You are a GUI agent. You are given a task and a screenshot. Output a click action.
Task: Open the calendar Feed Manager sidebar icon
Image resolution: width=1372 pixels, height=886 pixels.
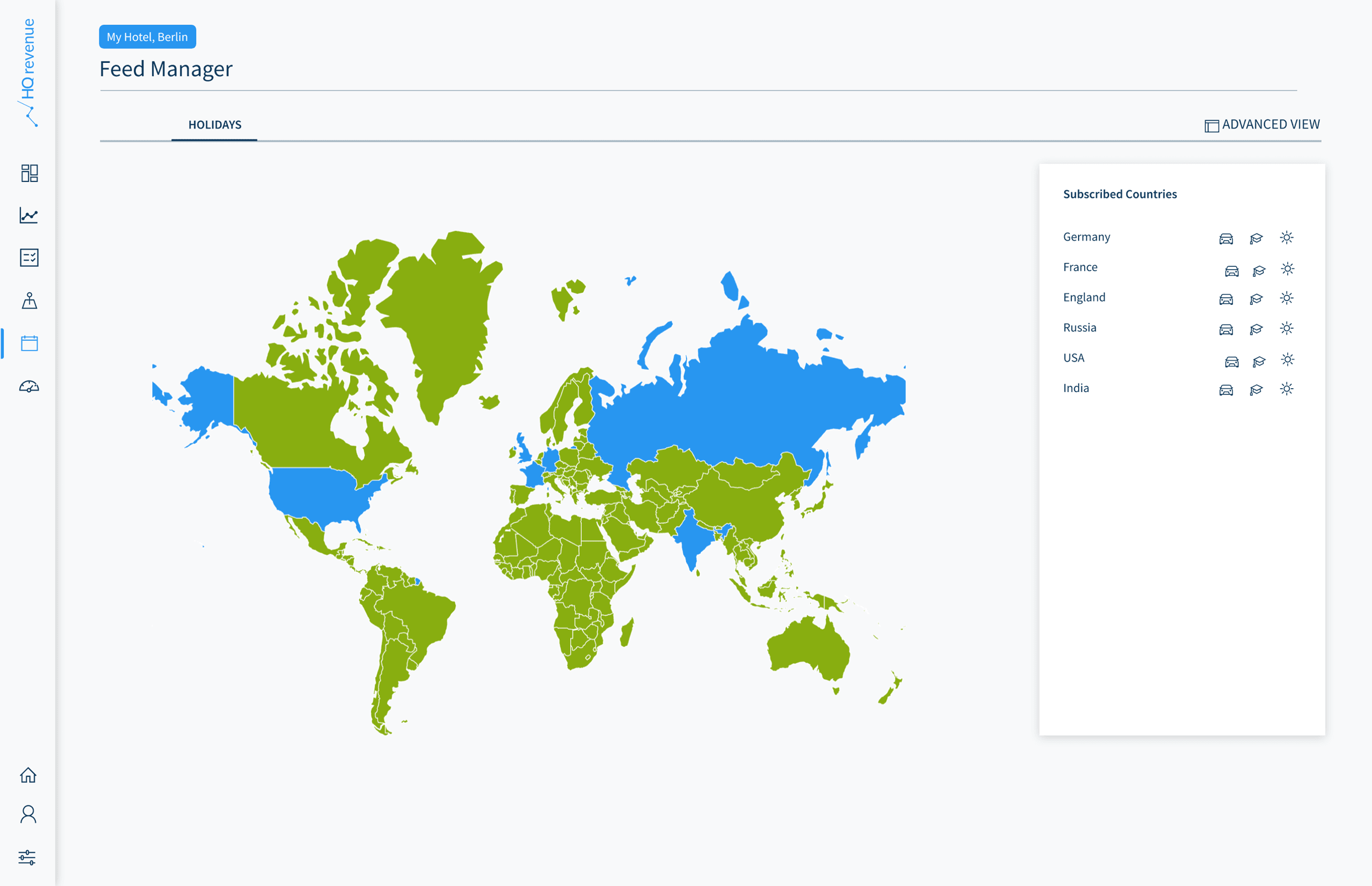pyautogui.click(x=29, y=343)
